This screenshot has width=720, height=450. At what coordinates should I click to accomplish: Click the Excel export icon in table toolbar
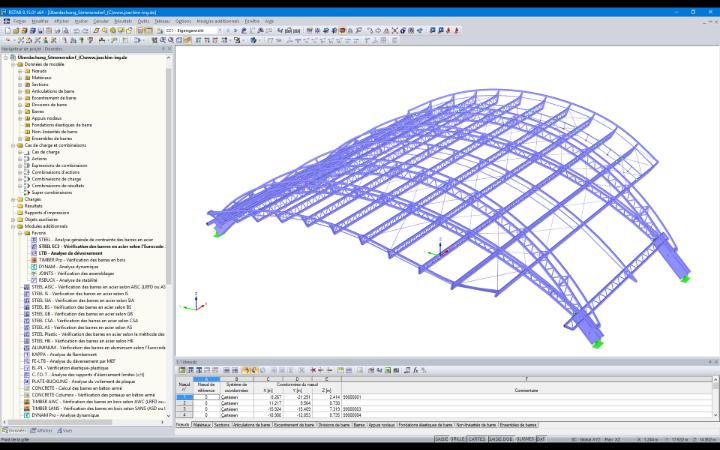point(388,370)
